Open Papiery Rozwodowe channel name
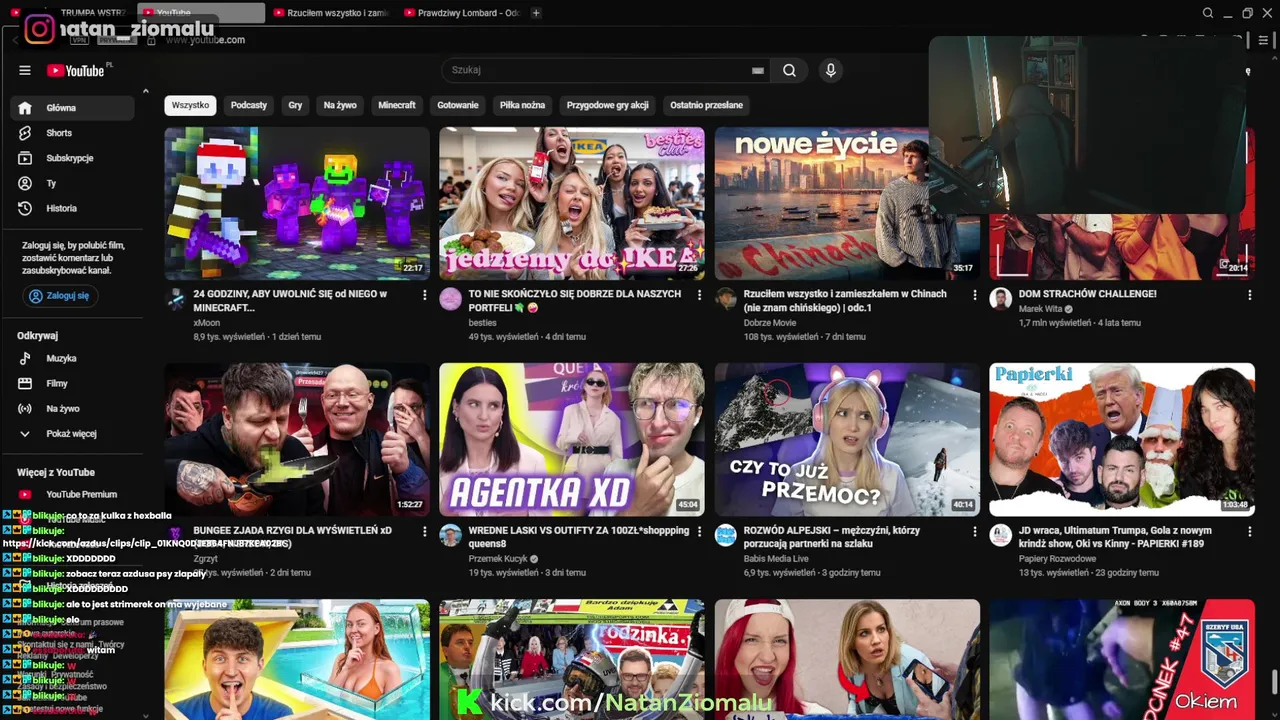Screen dimensions: 1280x720 [x=1057, y=559]
